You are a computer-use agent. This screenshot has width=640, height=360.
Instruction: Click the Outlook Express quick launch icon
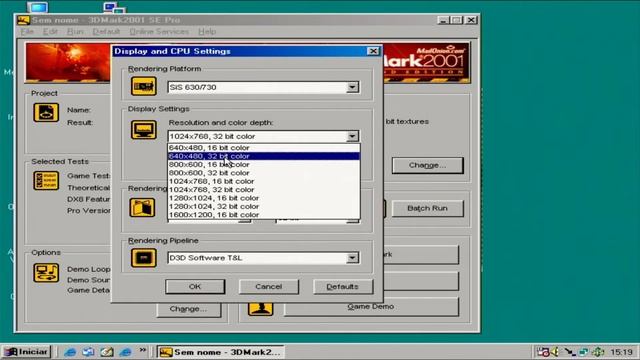coord(88,352)
